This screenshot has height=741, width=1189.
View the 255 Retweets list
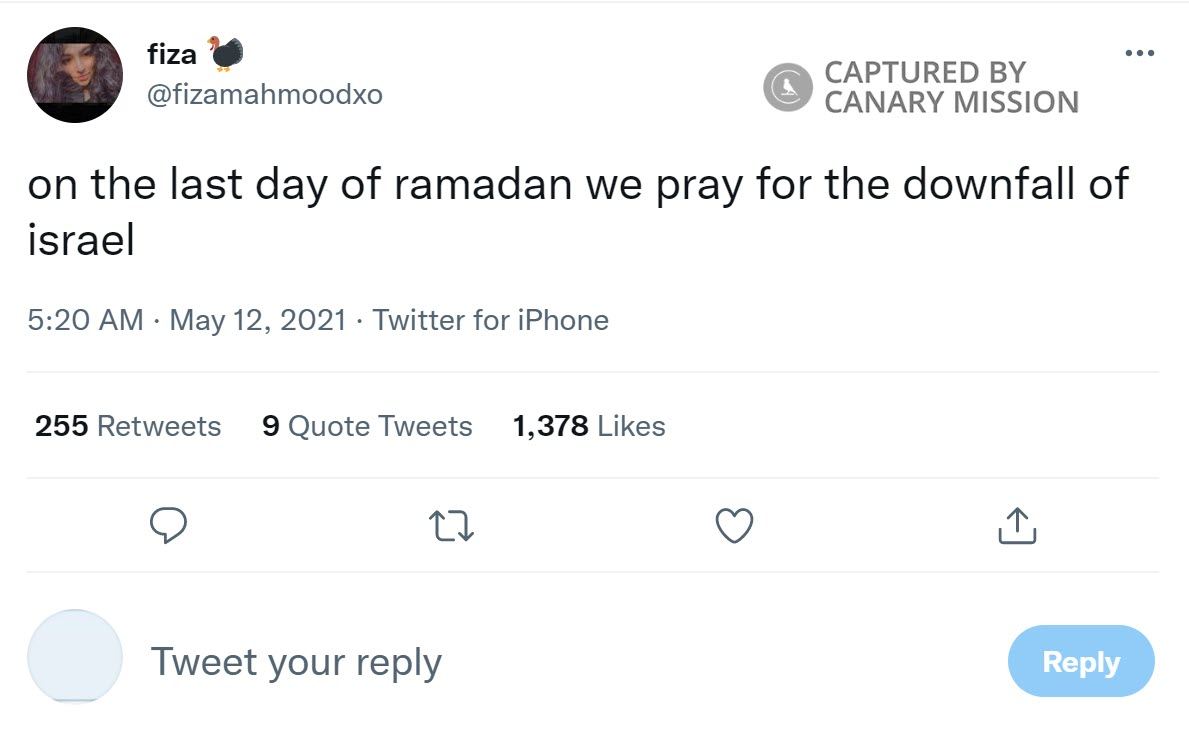pyautogui.click(x=127, y=425)
